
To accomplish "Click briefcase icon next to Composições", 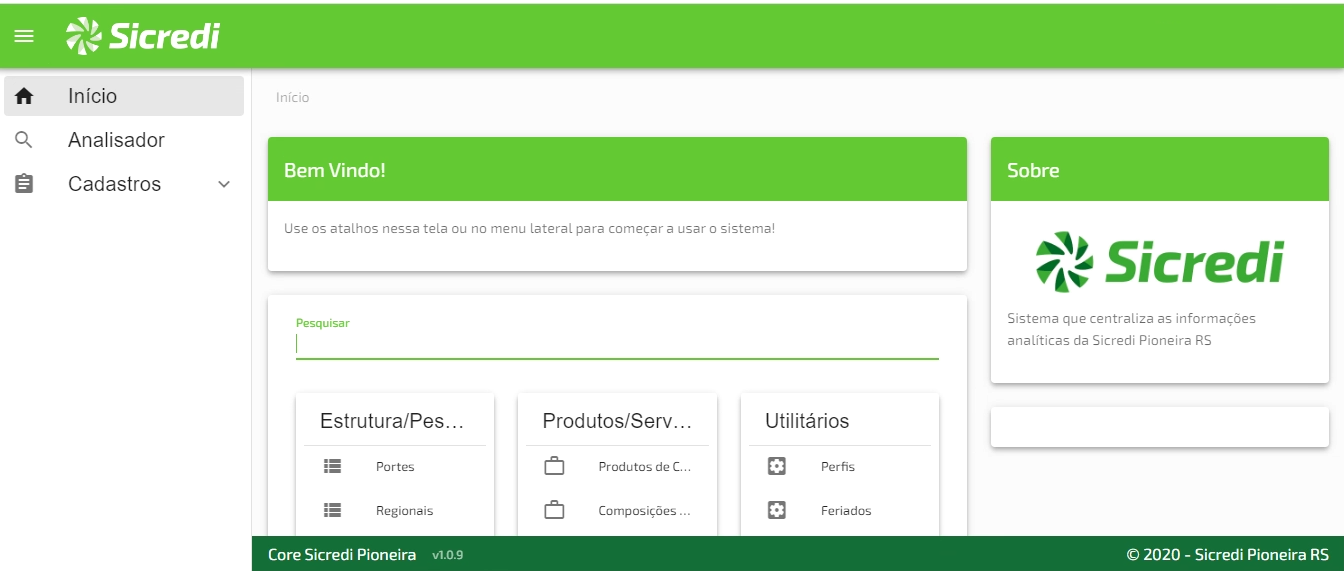I will [x=554, y=510].
